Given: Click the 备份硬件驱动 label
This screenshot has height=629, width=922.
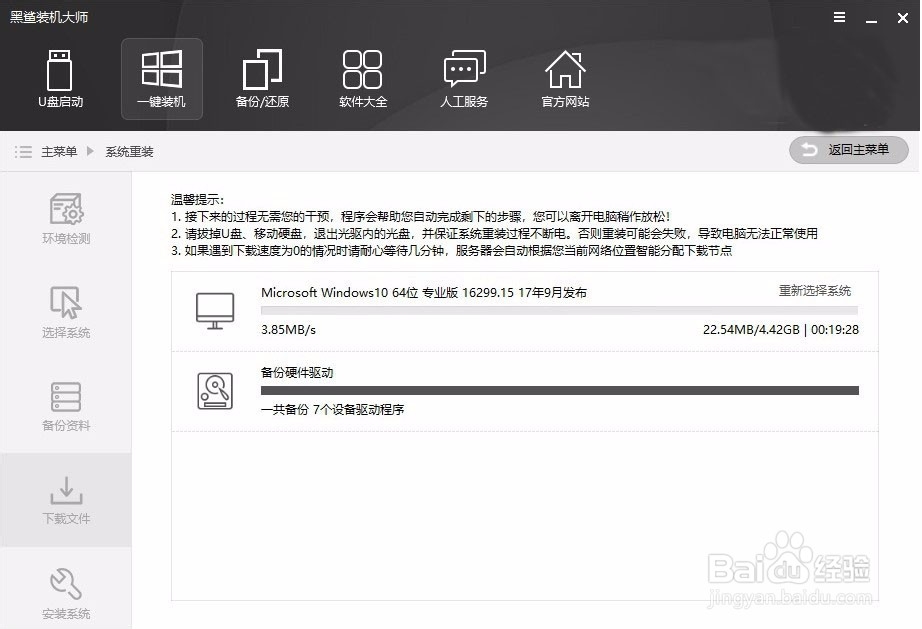Looking at the screenshot, I should (297, 372).
